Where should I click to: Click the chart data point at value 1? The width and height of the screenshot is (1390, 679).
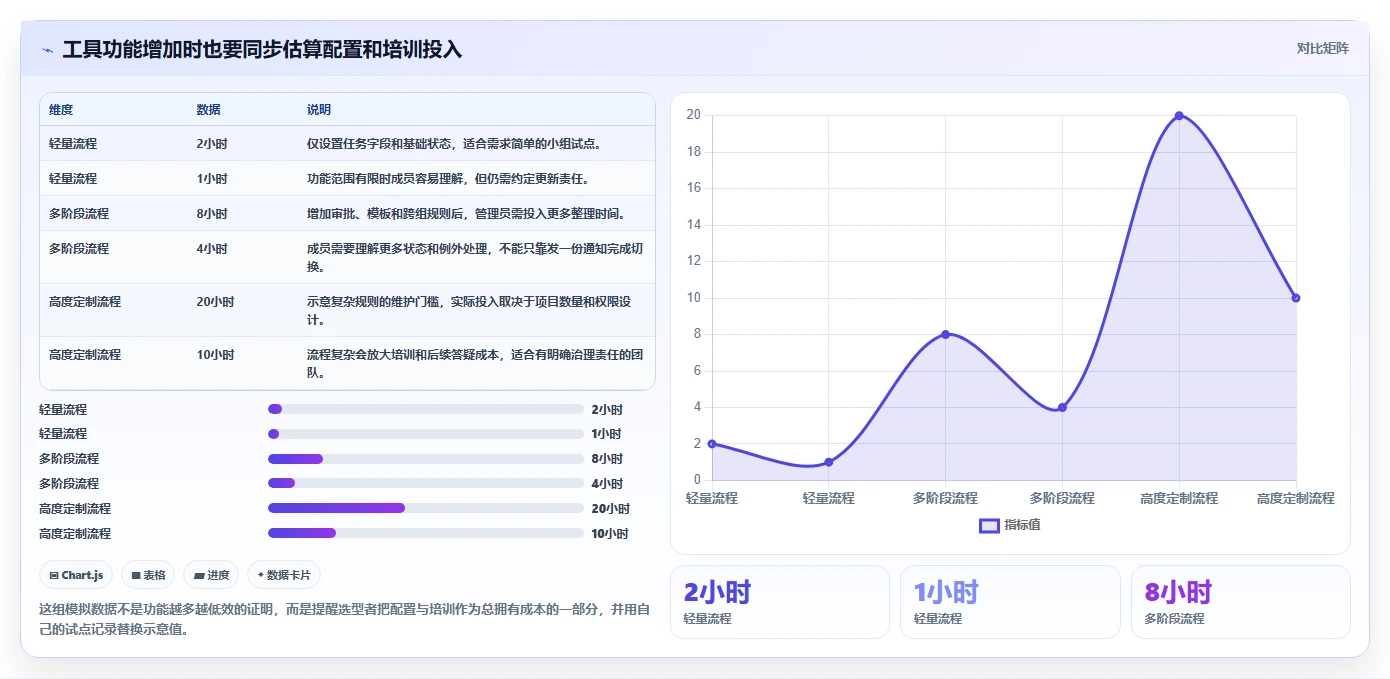(x=828, y=462)
